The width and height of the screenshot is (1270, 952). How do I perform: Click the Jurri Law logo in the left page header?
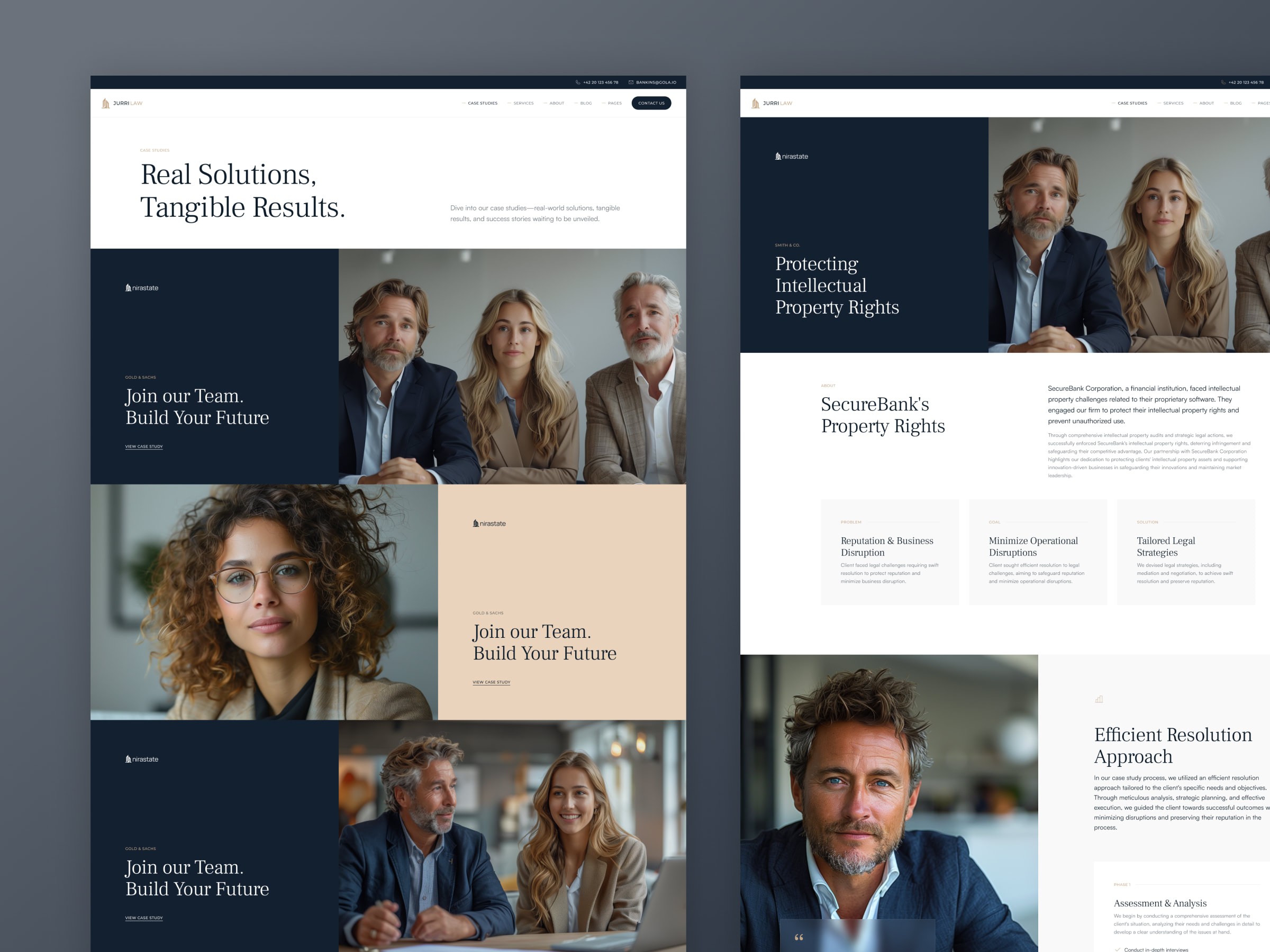(x=122, y=103)
